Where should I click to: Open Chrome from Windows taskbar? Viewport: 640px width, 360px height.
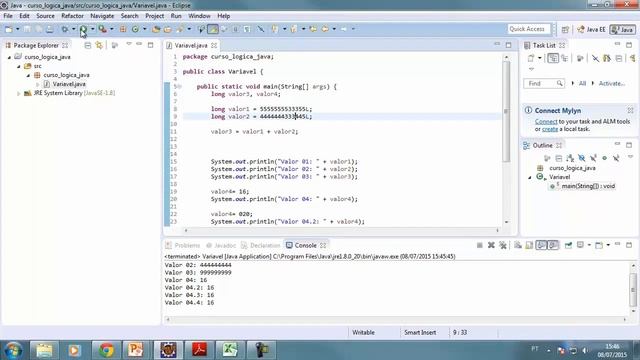(x=107, y=350)
